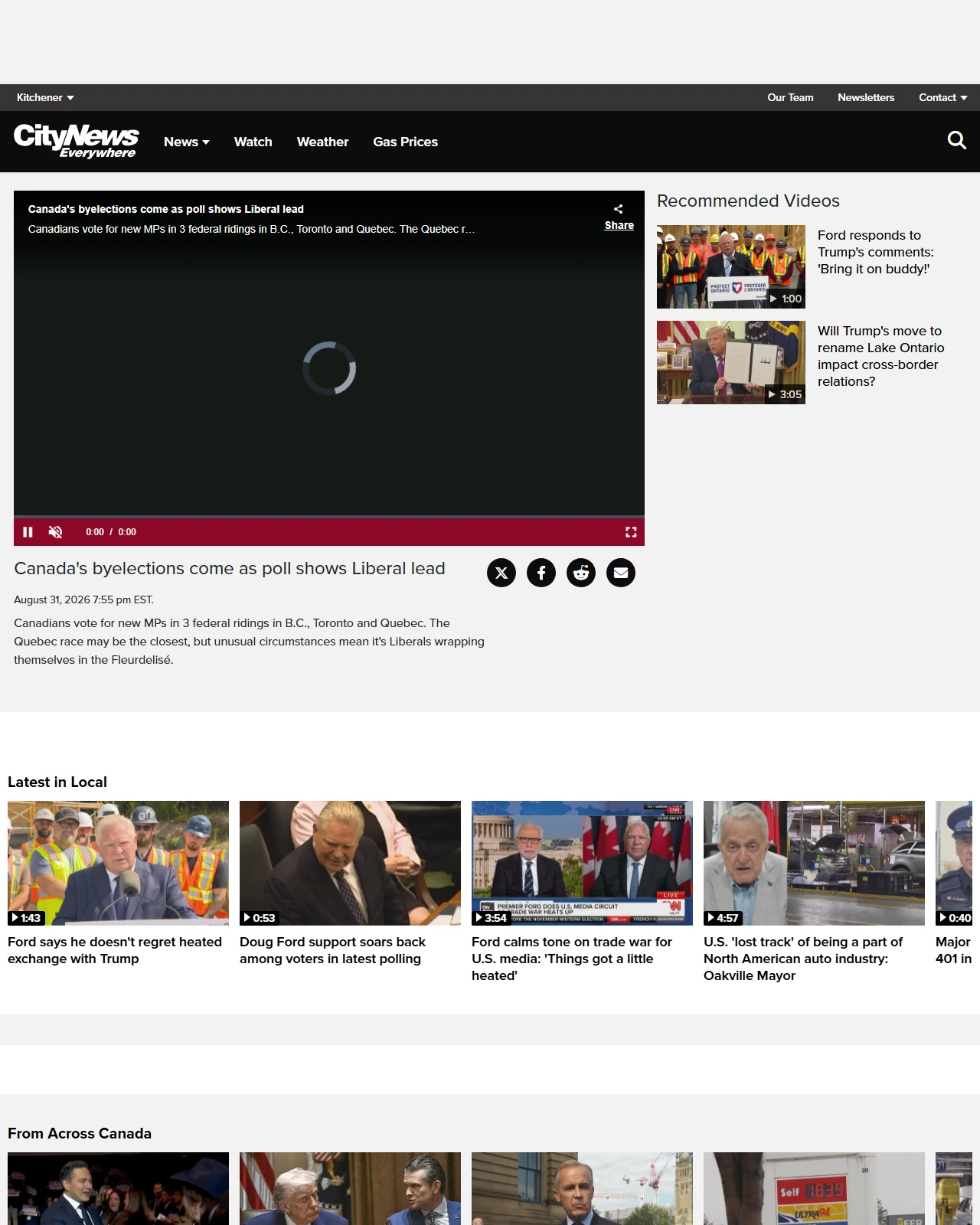Share the article on Facebook
This screenshot has width=980, height=1225.
(x=541, y=573)
